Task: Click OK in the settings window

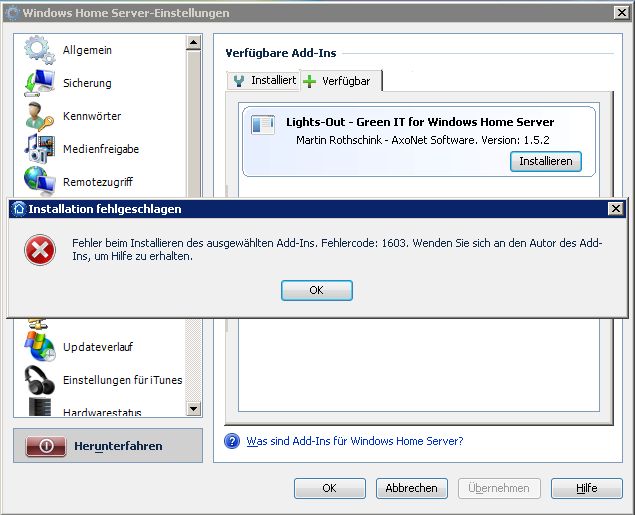Action: click(330, 488)
